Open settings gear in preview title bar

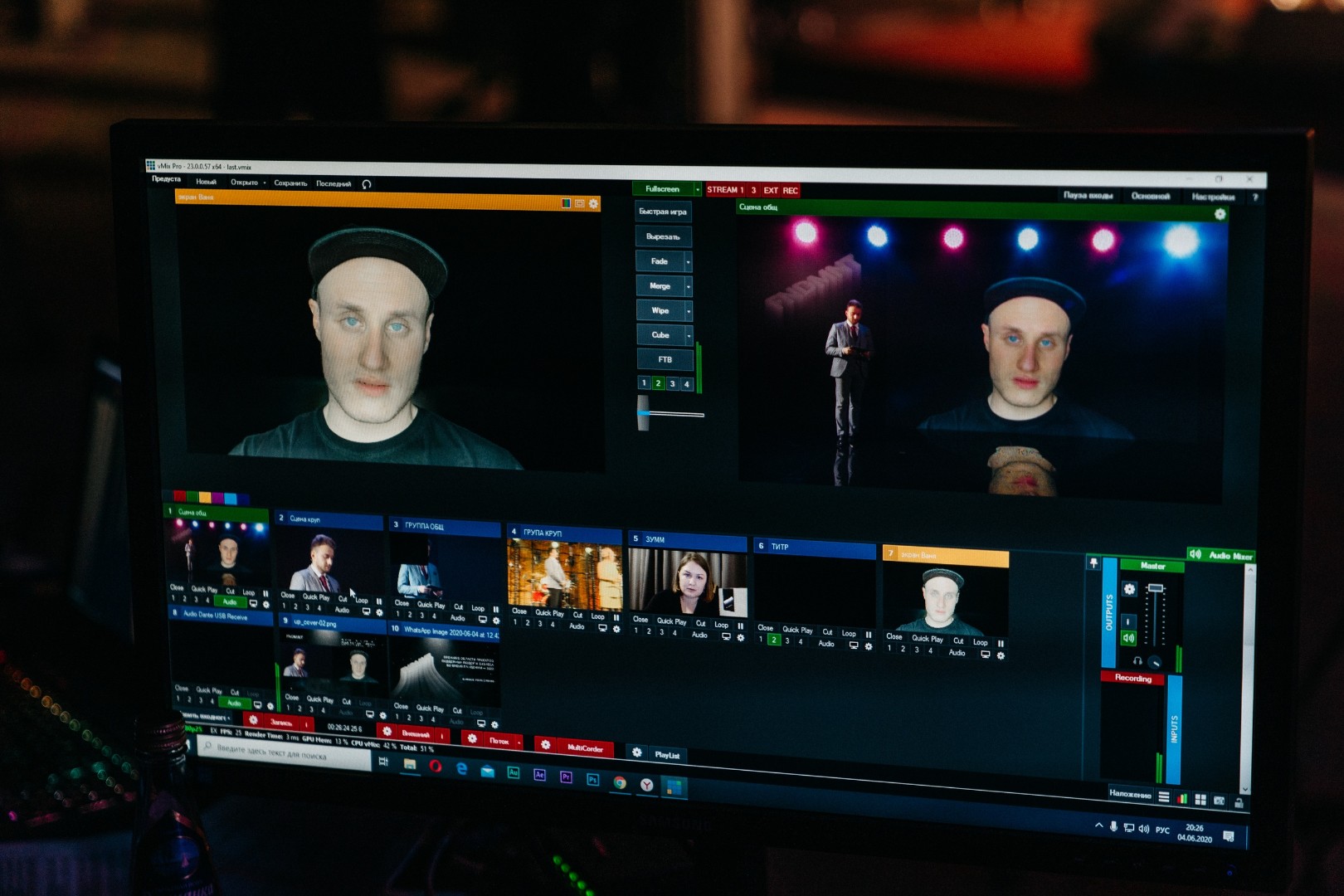(593, 204)
